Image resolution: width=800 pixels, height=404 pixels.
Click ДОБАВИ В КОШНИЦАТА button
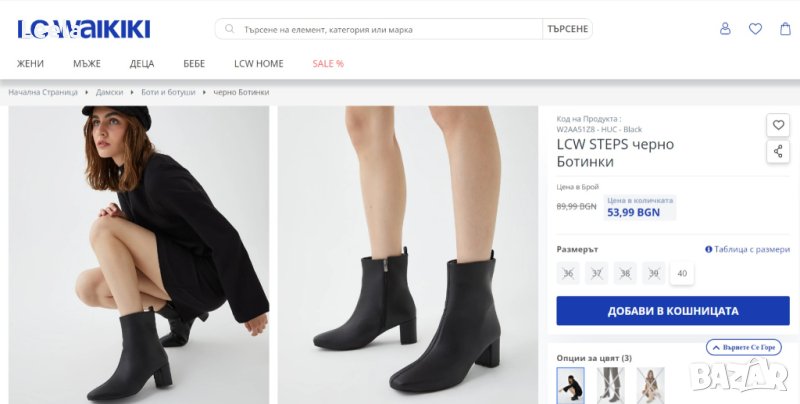[672, 311]
